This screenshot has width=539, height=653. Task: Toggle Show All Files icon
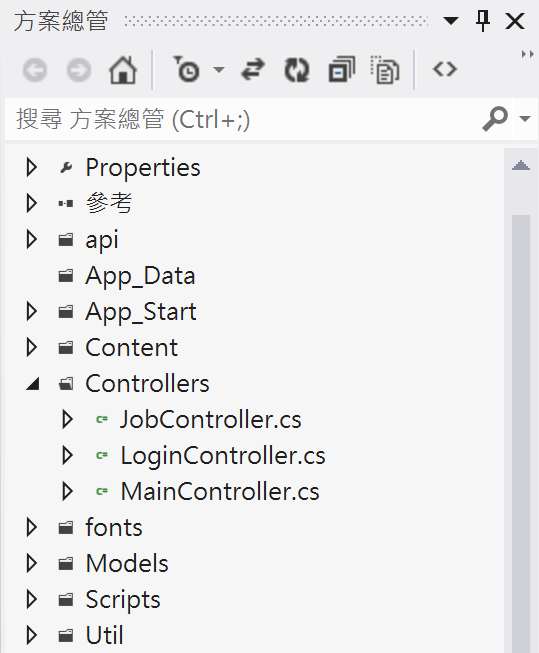point(385,70)
